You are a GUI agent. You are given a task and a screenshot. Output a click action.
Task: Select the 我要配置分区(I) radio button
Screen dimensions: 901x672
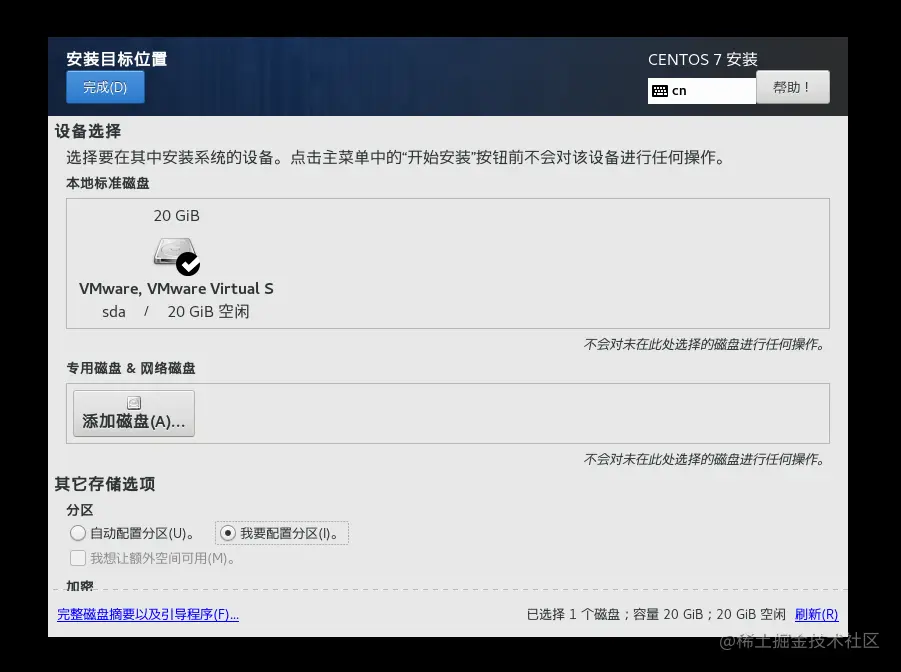[x=228, y=533]
